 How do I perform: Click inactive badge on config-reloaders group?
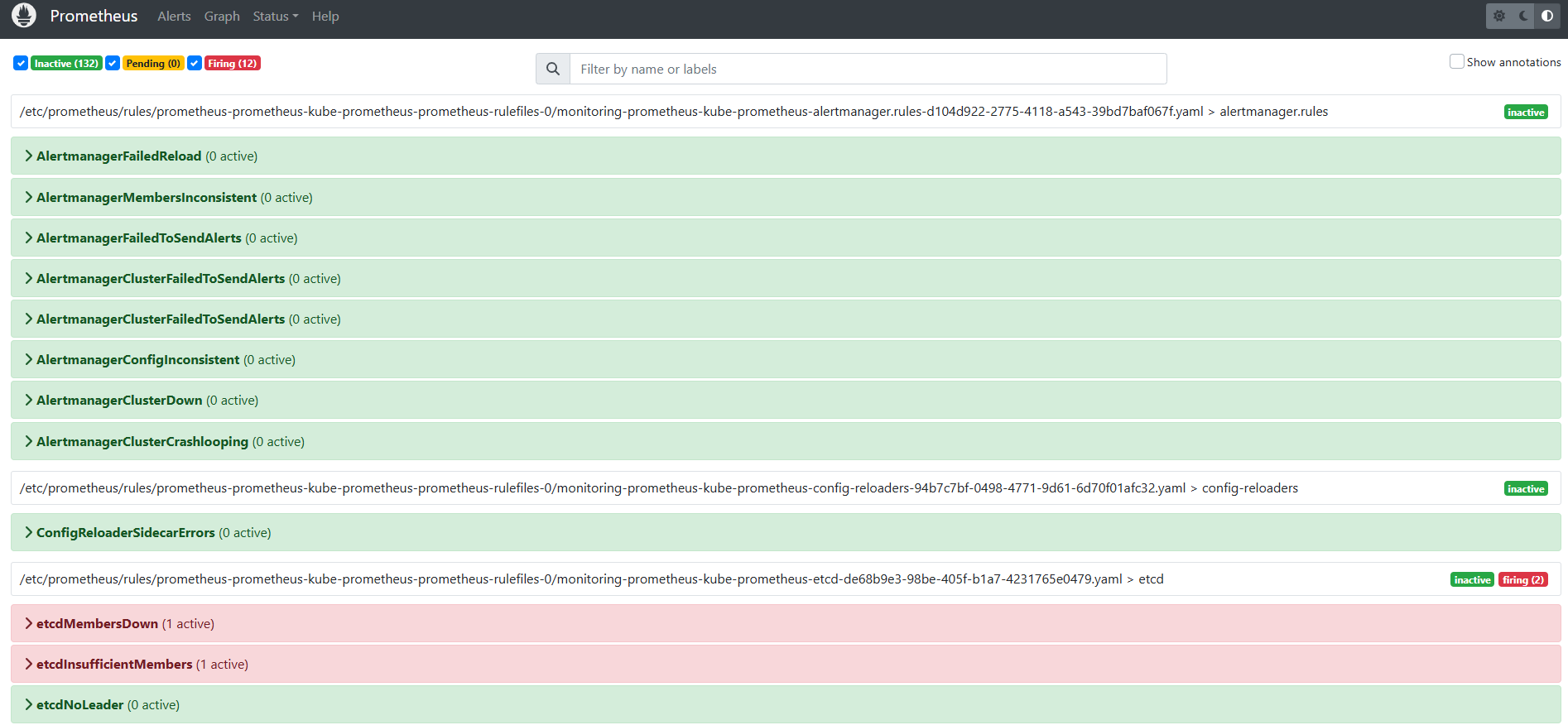click(1526, 488)
